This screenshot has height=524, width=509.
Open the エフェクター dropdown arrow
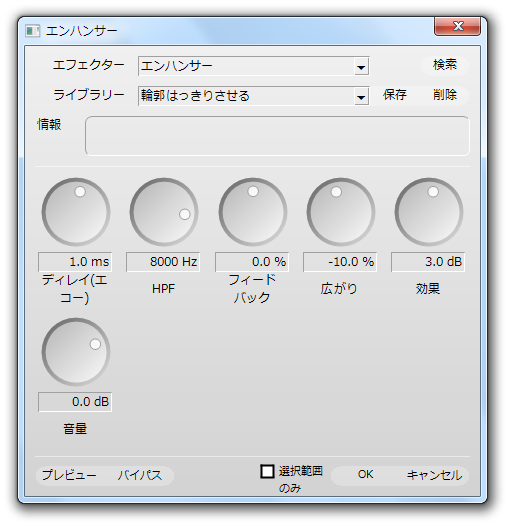[361, 67]
